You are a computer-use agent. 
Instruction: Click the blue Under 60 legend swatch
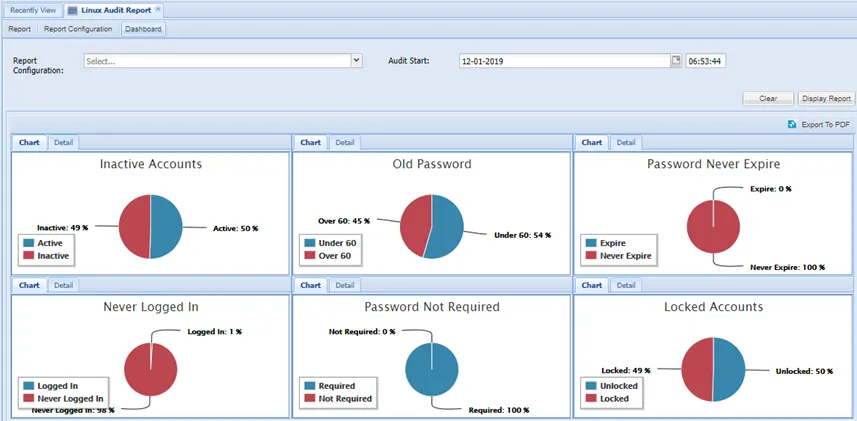310,243
